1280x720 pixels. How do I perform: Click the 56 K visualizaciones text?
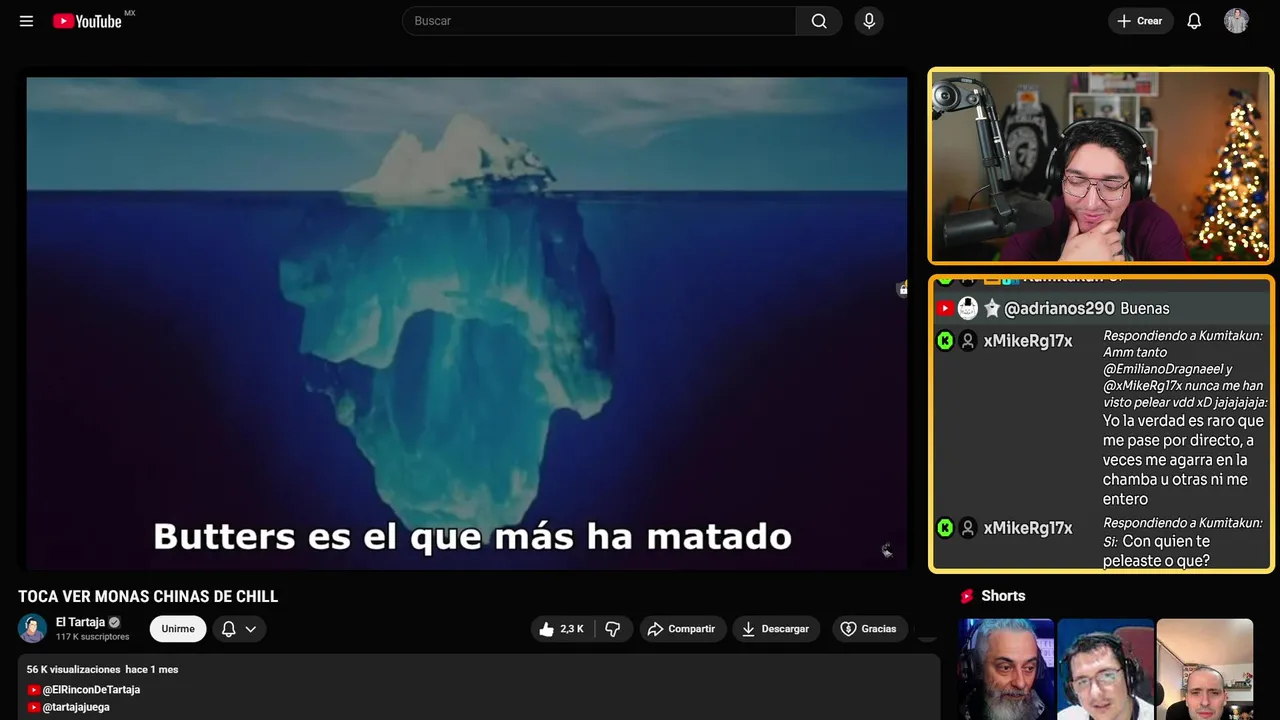[73, 669]
